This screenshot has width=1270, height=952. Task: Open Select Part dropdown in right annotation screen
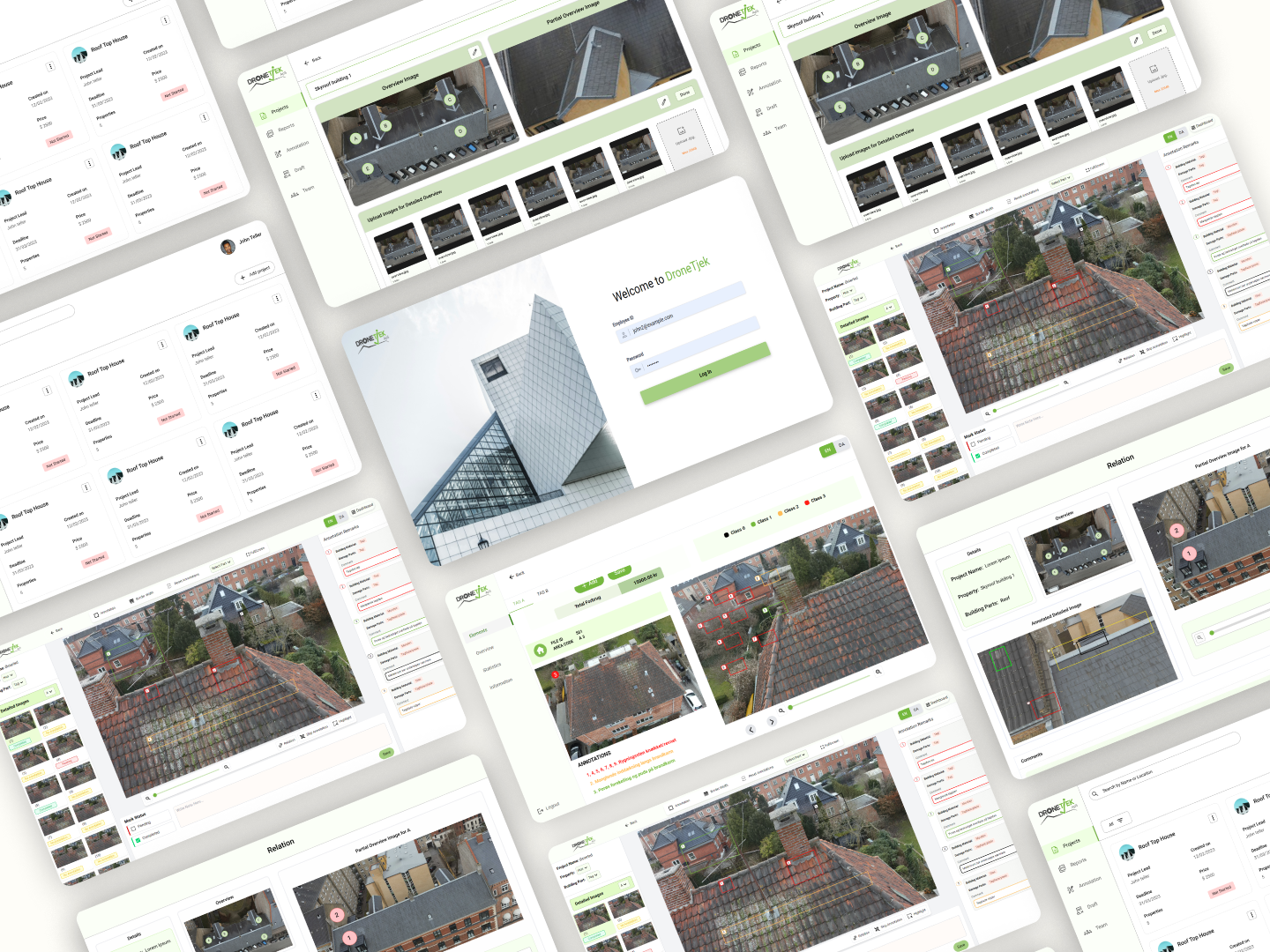click(x=1060, y=181)
